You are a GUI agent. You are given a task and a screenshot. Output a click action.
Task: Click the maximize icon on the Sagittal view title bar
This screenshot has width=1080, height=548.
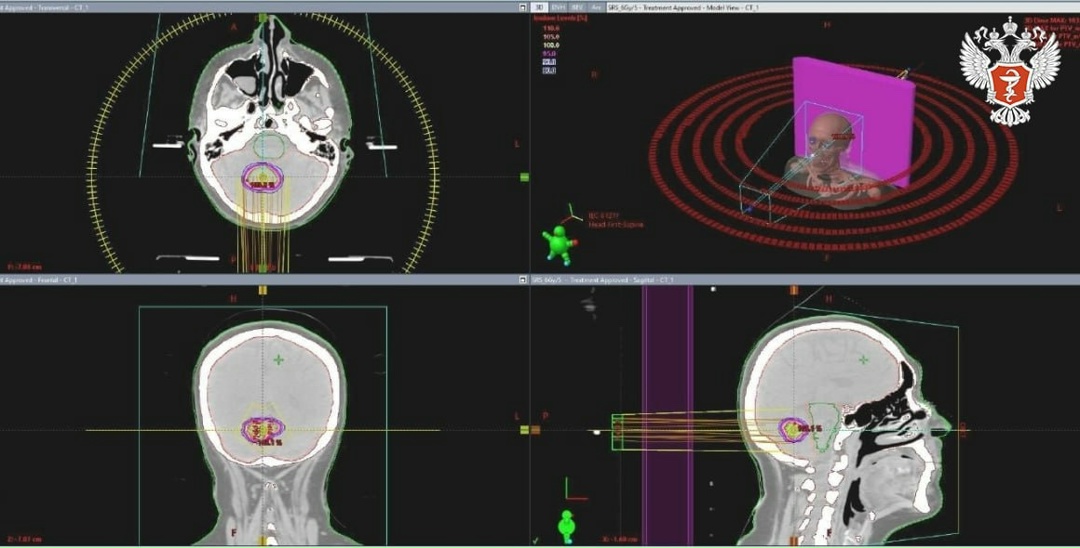click(x=523, y=280)
